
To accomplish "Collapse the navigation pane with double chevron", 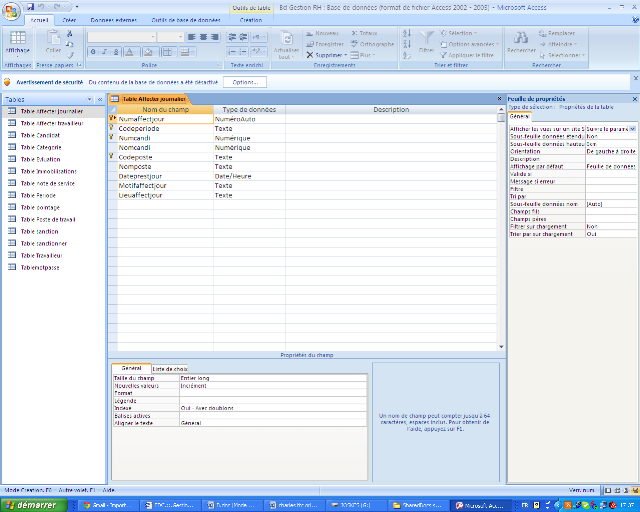I will [x=100, y=100].
